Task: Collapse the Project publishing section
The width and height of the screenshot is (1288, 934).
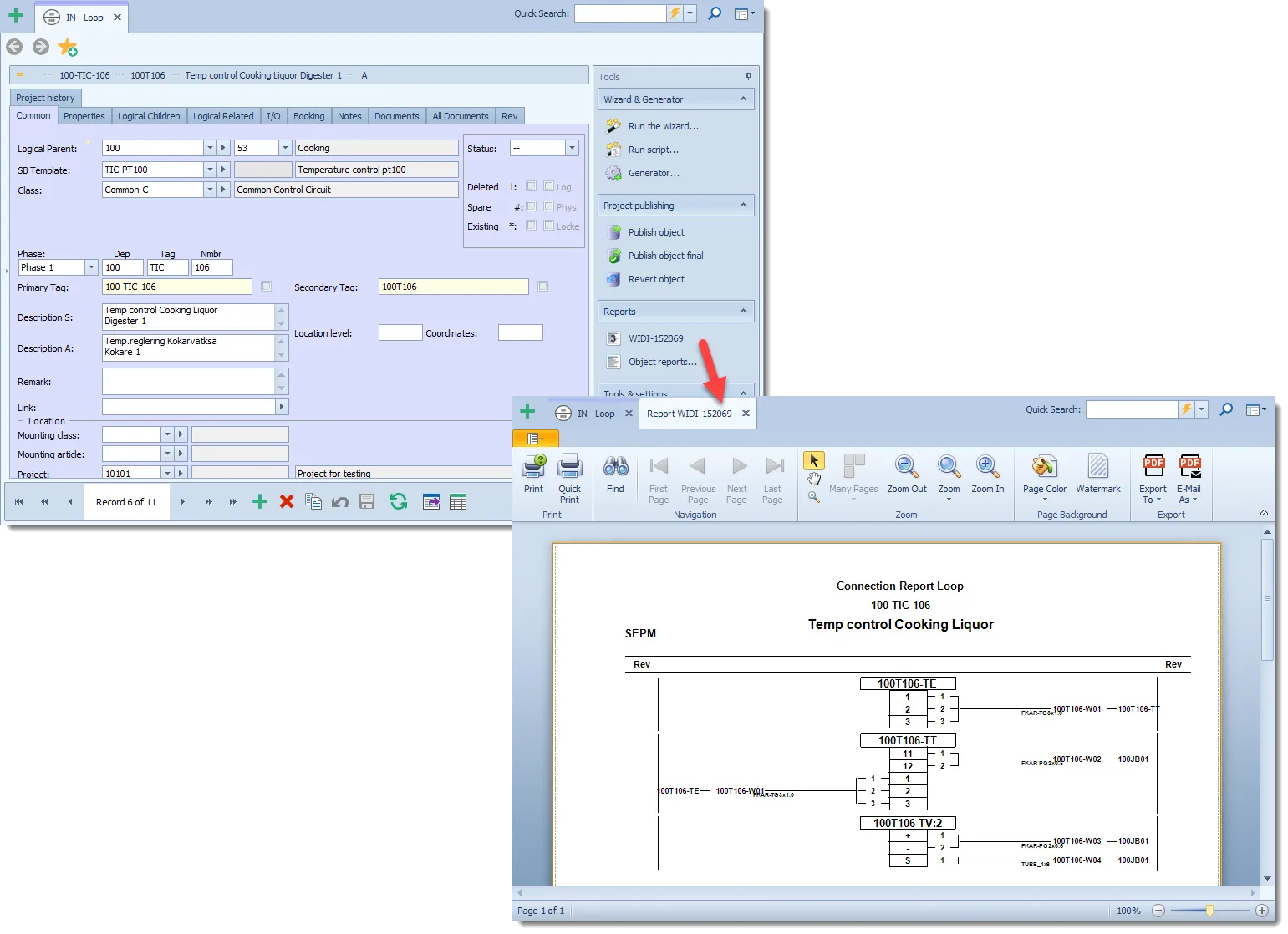Action: [x=743, y=206]
